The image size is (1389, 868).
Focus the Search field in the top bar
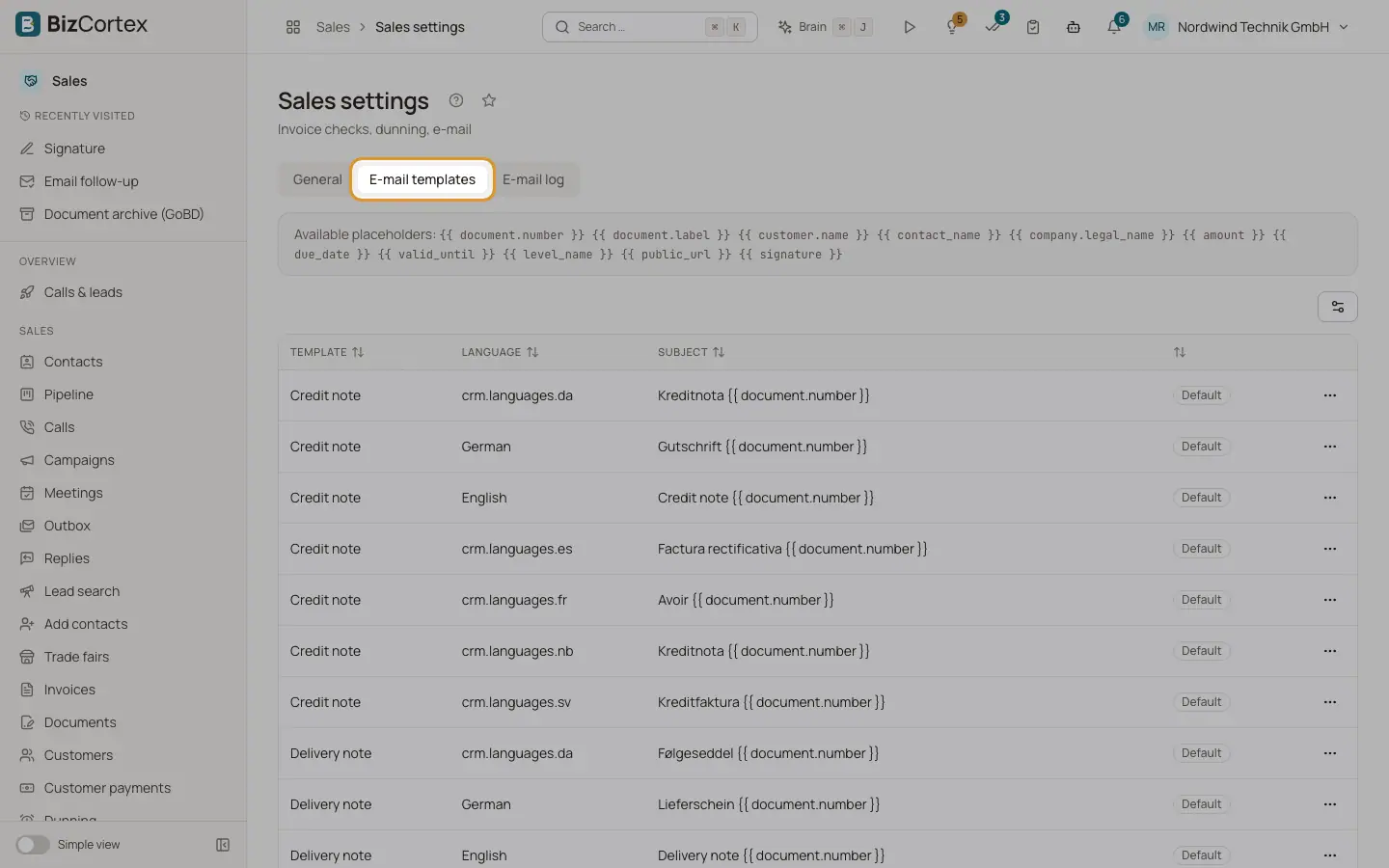point(649,27)
